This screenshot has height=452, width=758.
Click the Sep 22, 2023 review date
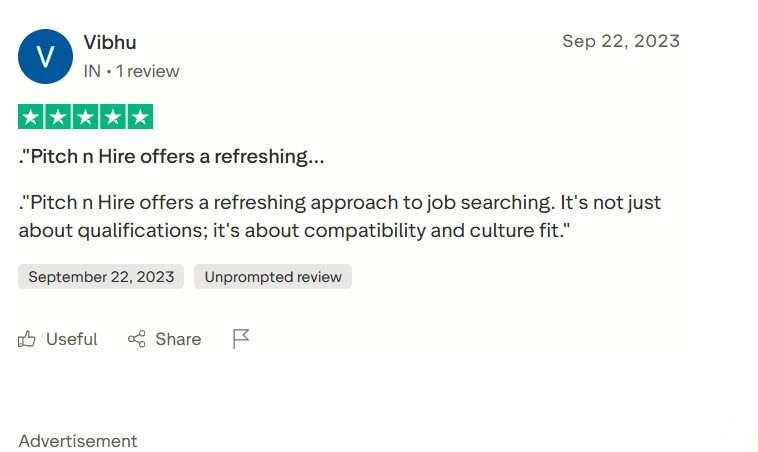(x=620, y=41)
